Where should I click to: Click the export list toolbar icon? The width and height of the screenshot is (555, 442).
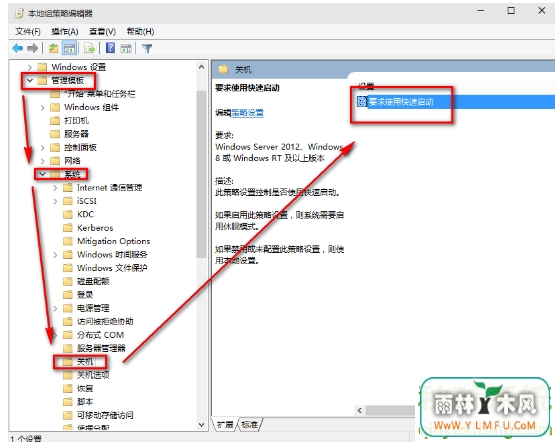point(90,48)
